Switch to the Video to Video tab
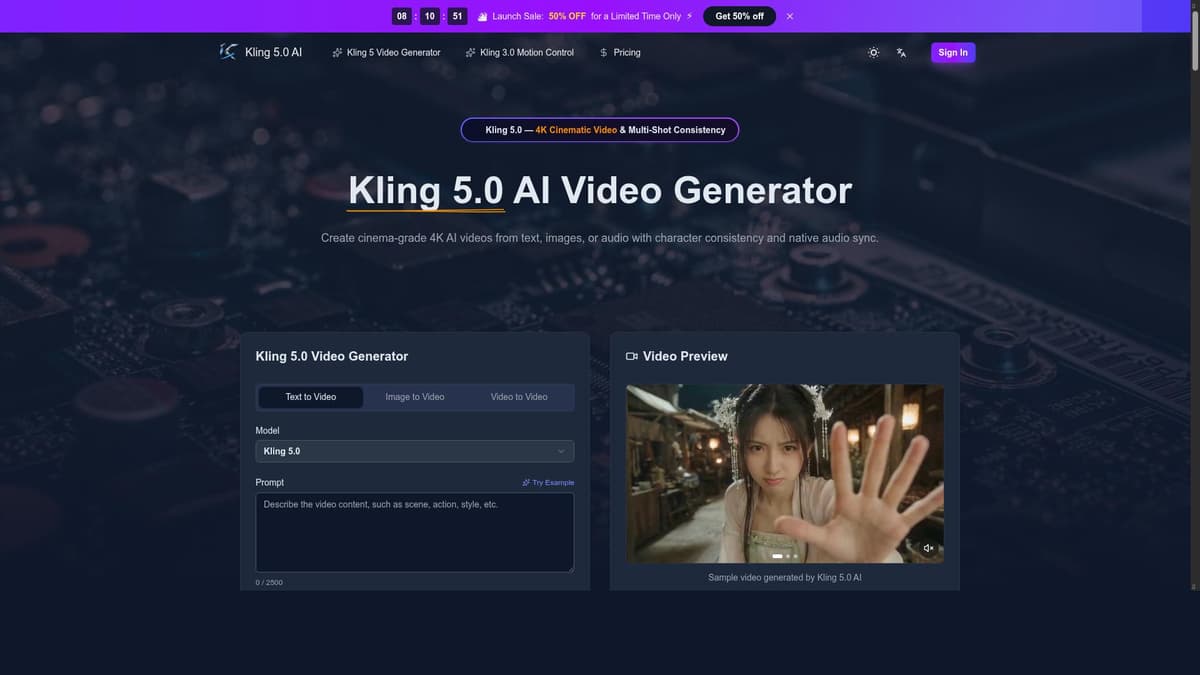 pyautogui.click(x=518, y=396)
